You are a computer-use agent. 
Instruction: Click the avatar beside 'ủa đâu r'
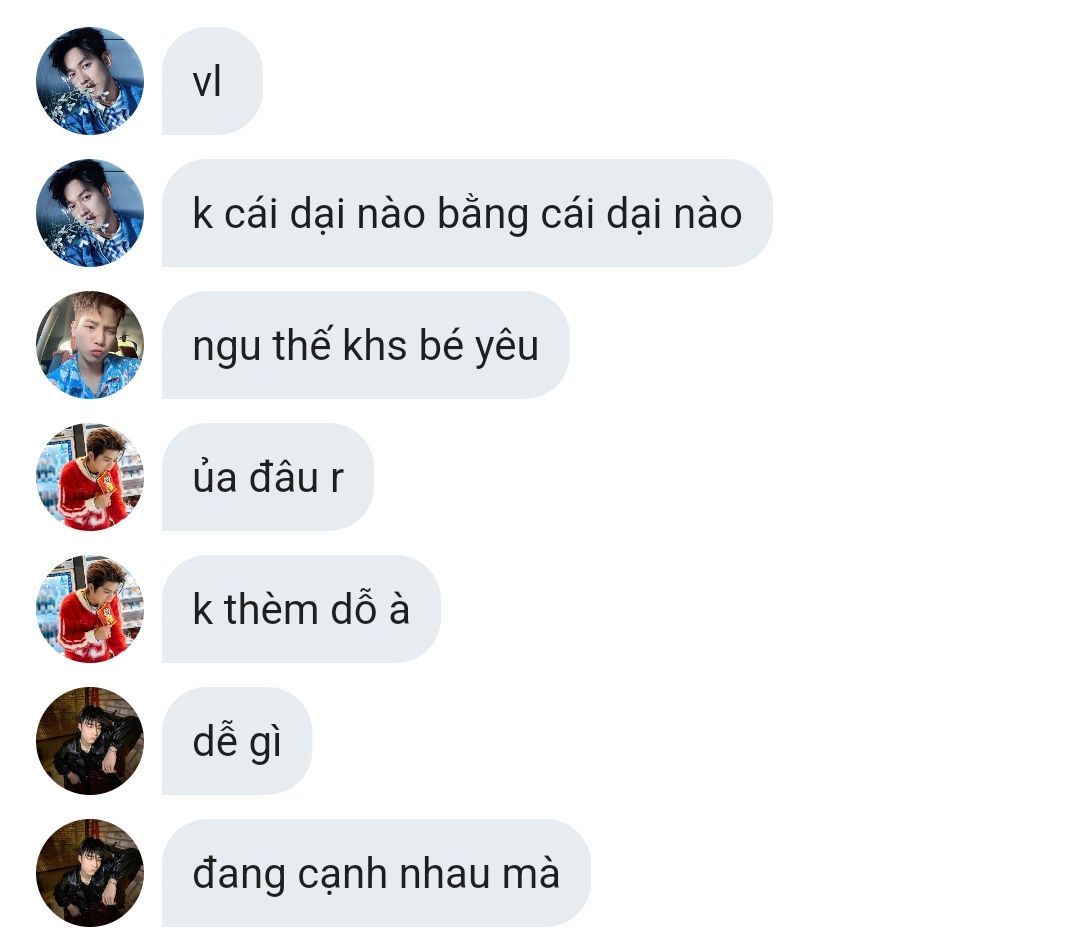click(x=90, y=477)
